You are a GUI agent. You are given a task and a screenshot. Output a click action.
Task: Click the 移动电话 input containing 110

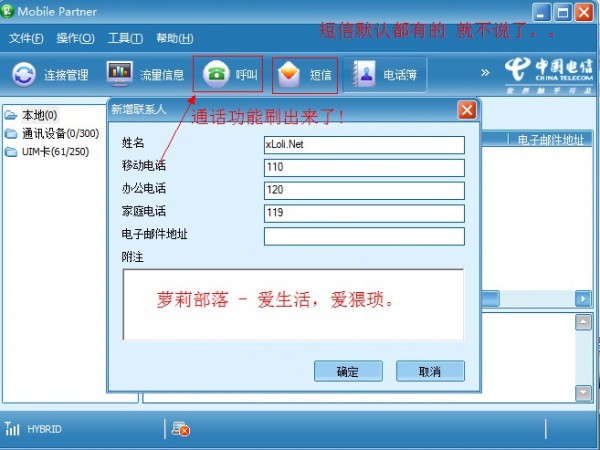click(364, 168)
